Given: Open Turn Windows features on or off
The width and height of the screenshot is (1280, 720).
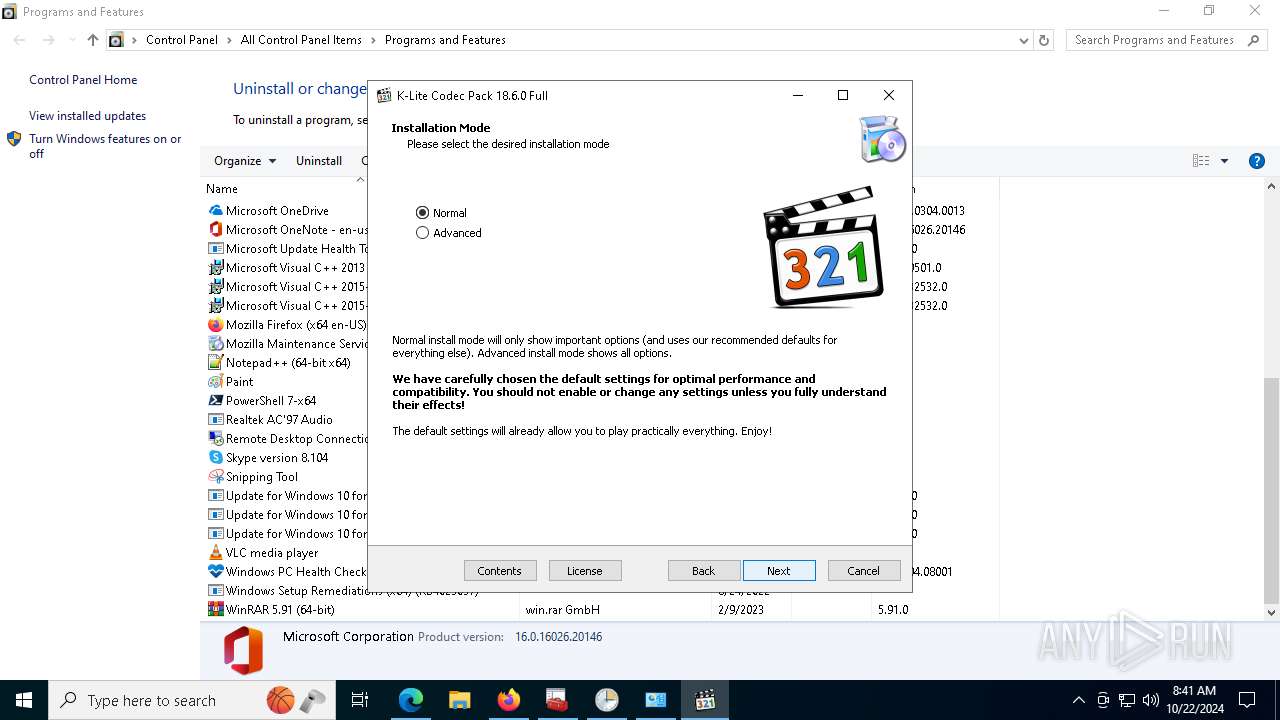Looking at the screenshot, I should [105, 146].
